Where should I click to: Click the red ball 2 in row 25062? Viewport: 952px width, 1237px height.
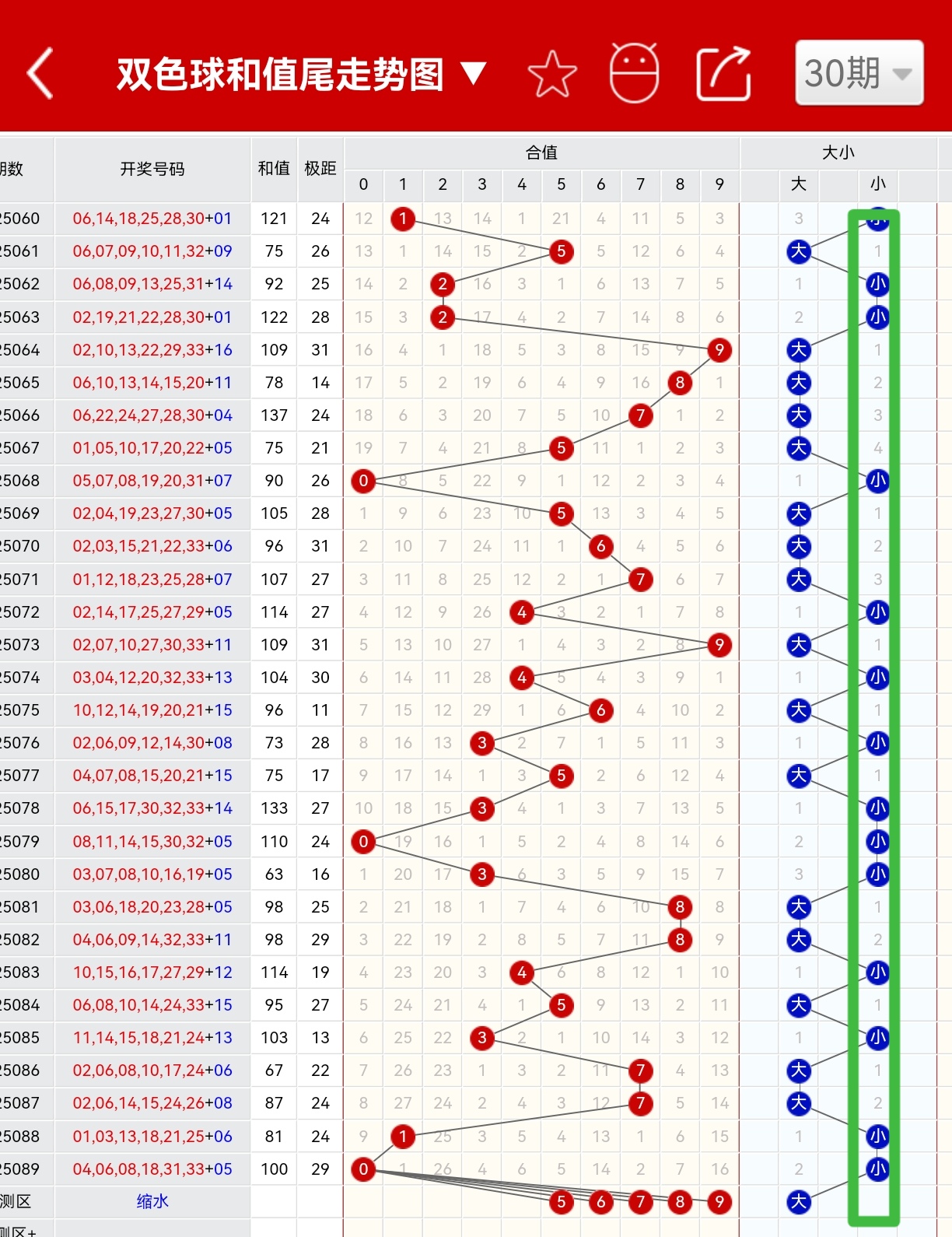(x=443, y=284)
